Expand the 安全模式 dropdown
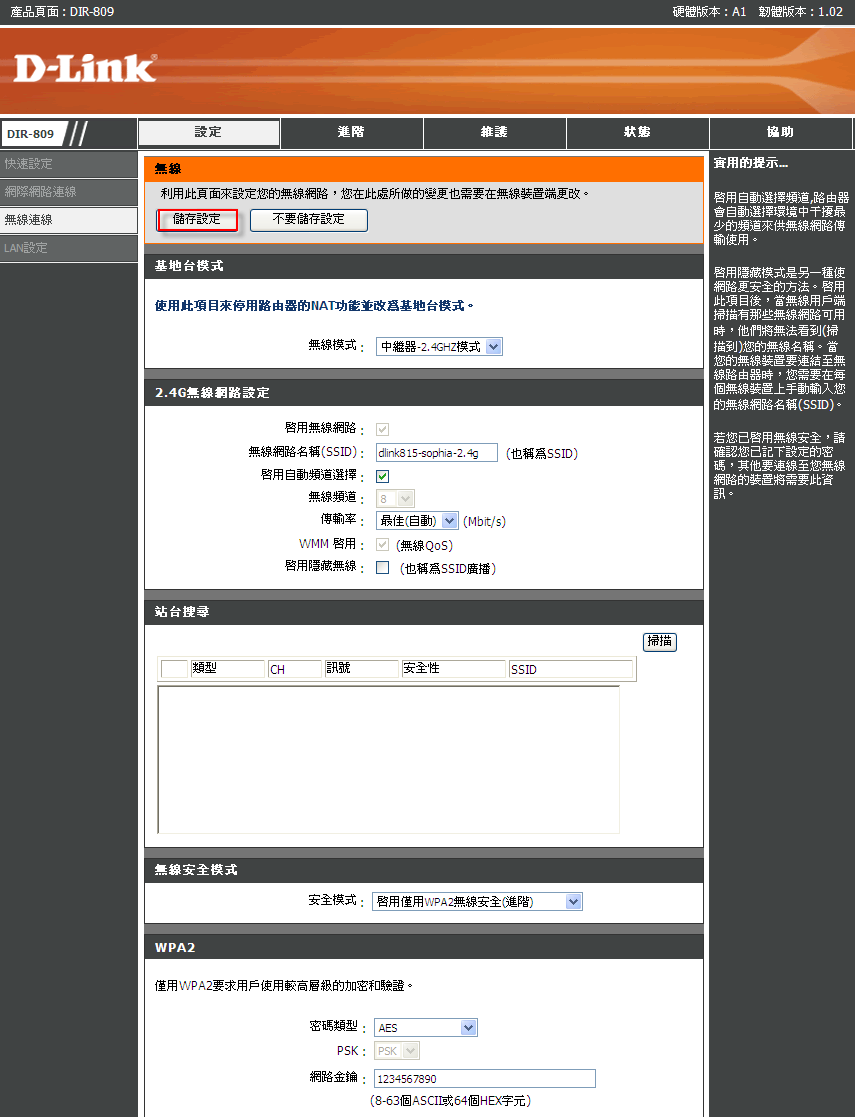 pyautogui.click(x=476, y=902)
